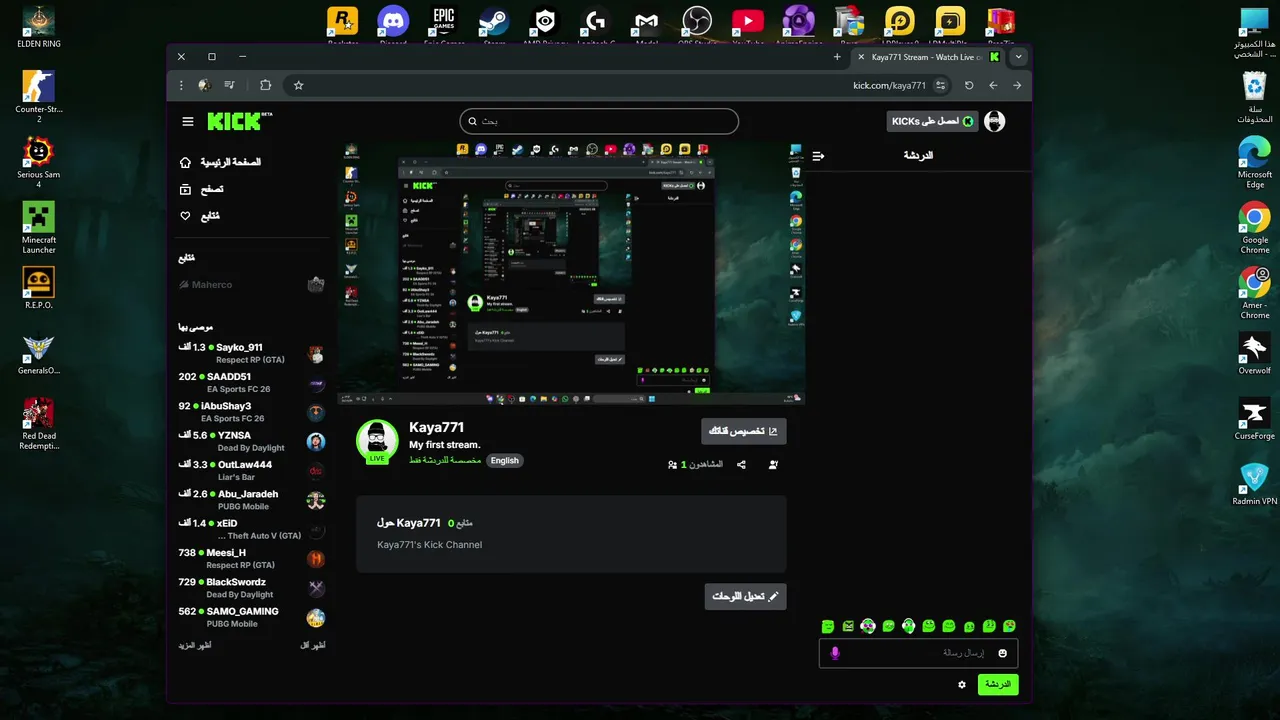Open the browser profile avatar button
This screenshot has height=720, width=1280.
coord(204,86)
